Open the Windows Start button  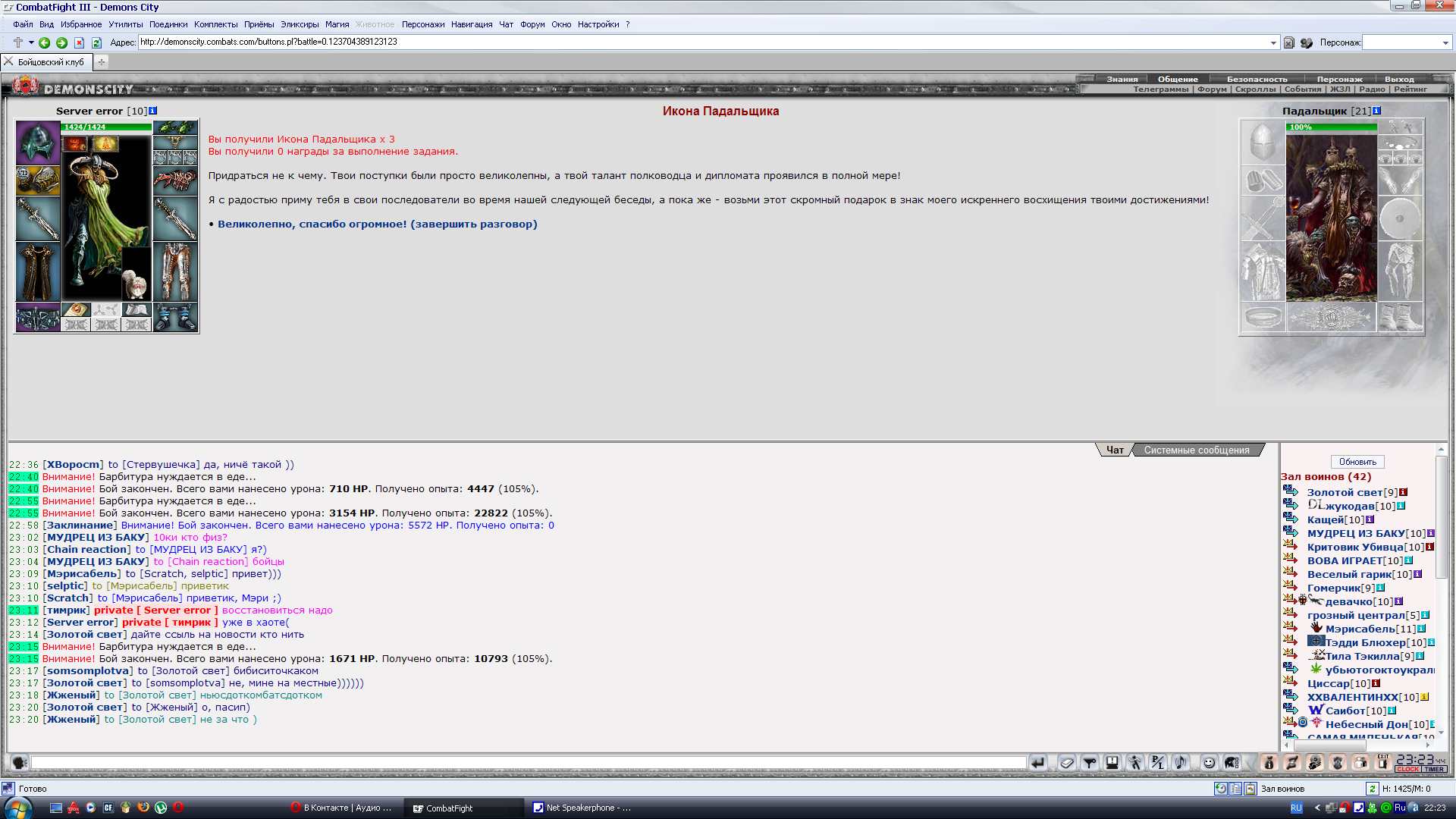click(18, 808)
